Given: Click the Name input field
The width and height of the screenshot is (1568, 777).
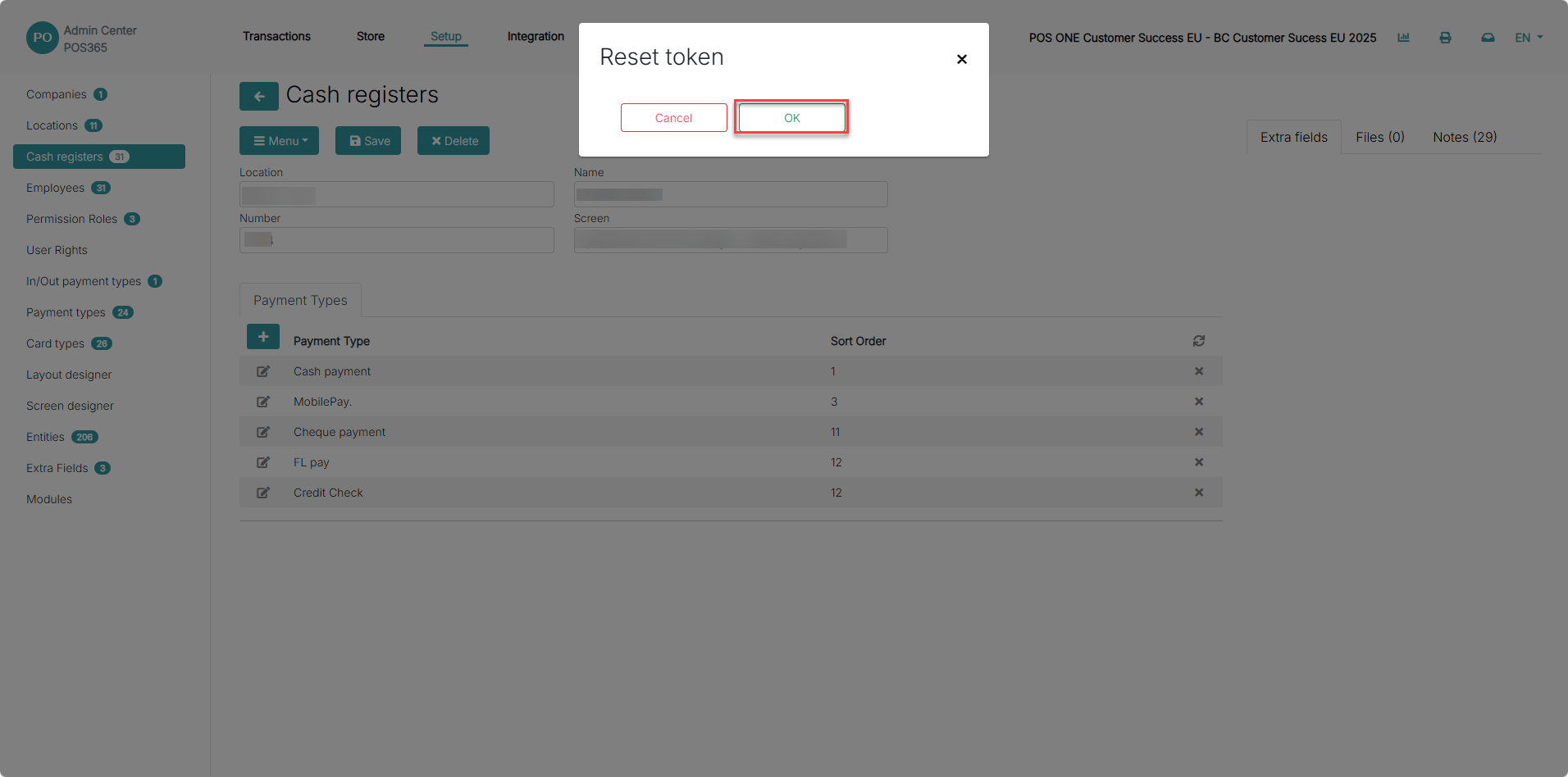Looking at the screenshot, I should click(731, 194).
